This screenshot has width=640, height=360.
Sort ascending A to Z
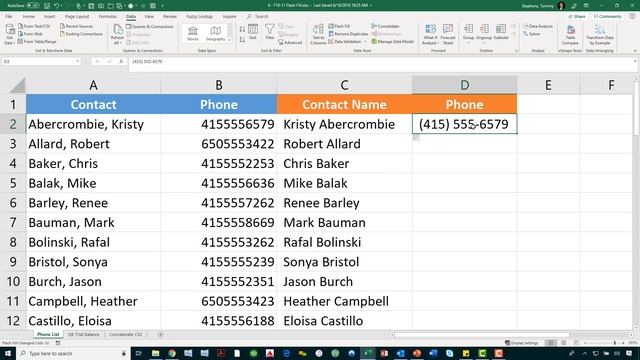[x=242, y=29]
